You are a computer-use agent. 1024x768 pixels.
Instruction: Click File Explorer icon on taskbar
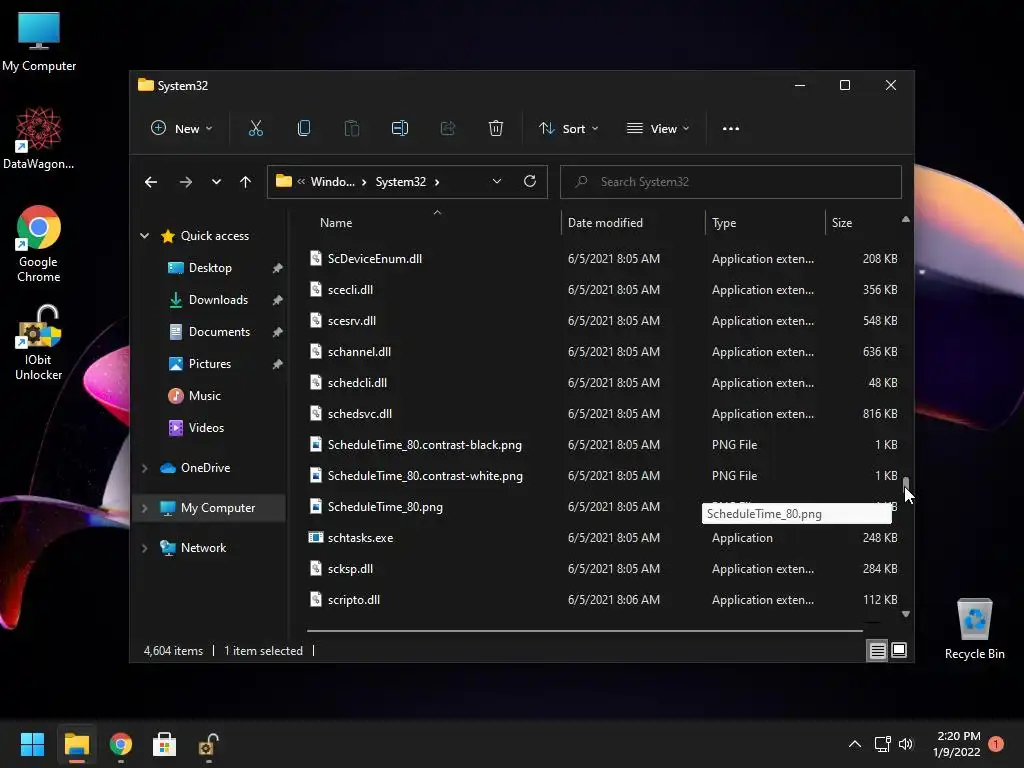click(x=76, y=744)
